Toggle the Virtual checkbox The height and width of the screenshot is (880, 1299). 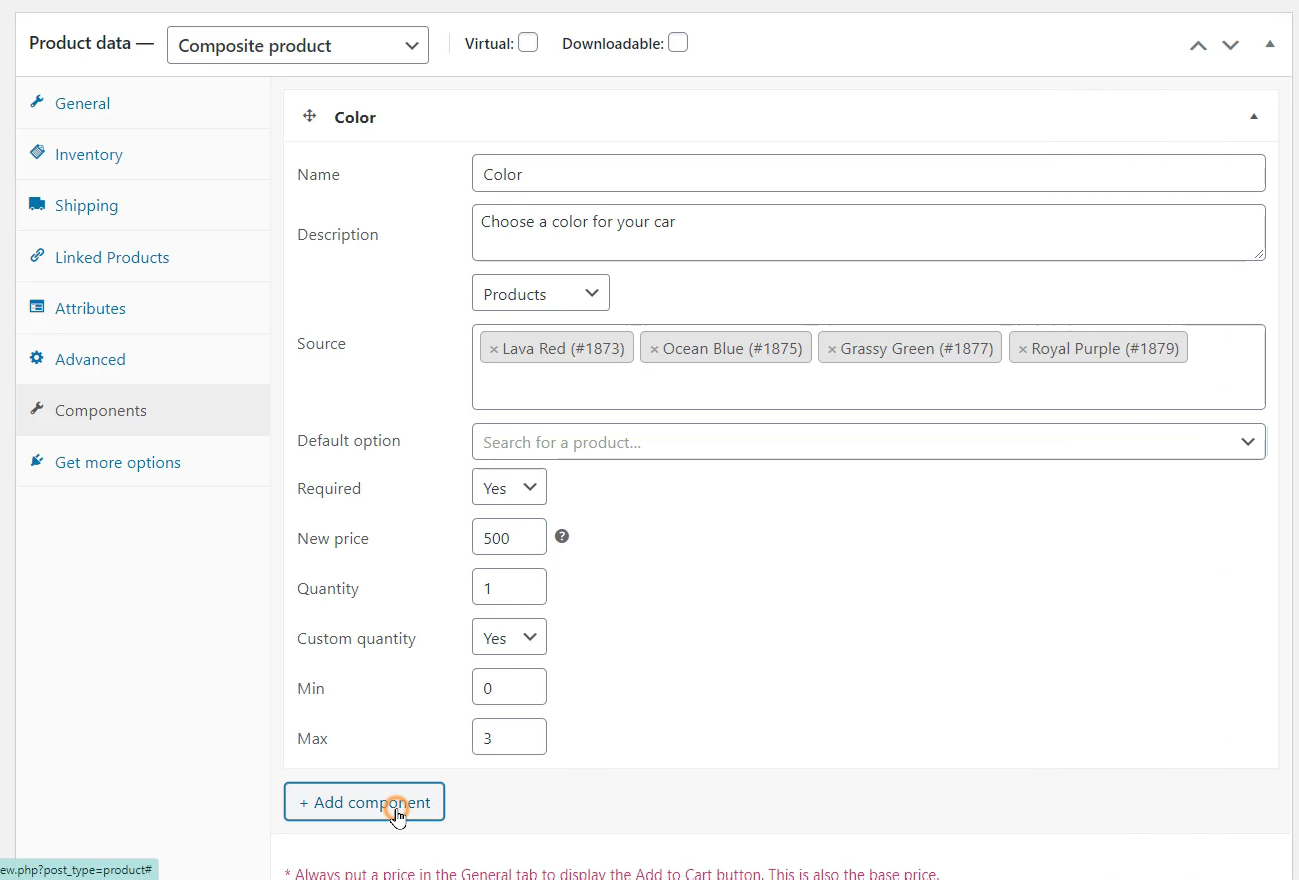point(528,42)
